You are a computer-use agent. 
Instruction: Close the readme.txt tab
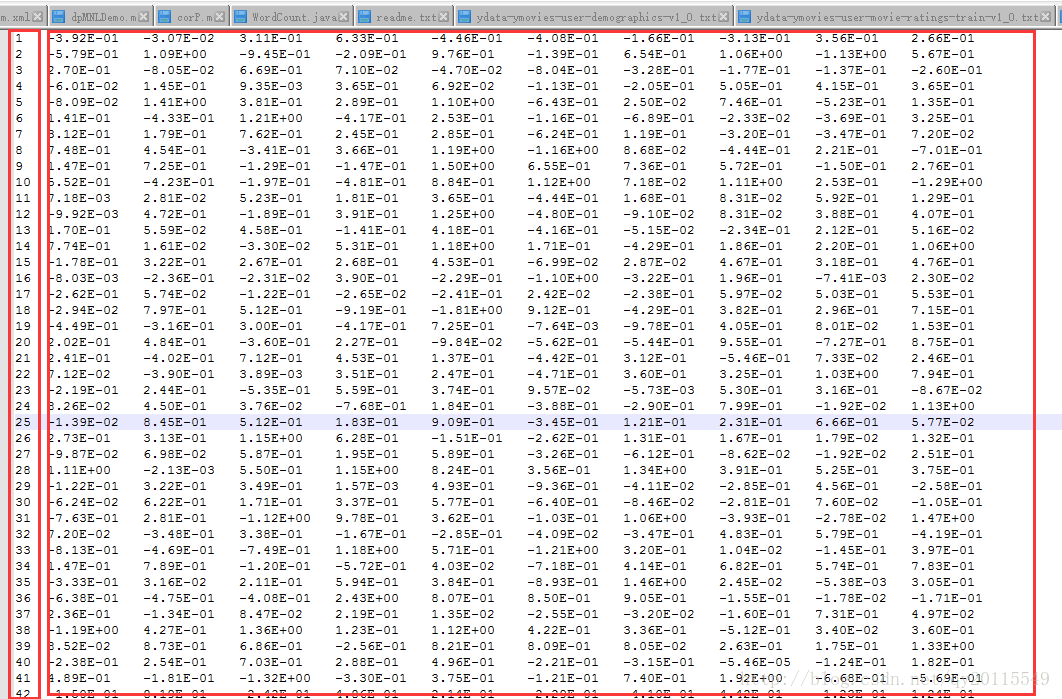click(x=444, y=17)
